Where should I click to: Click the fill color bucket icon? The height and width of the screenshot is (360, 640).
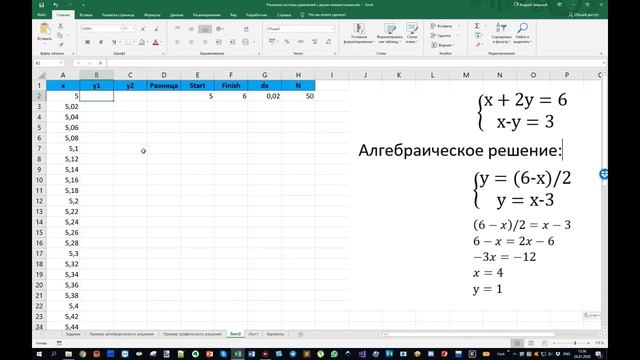tap(142, 42)
